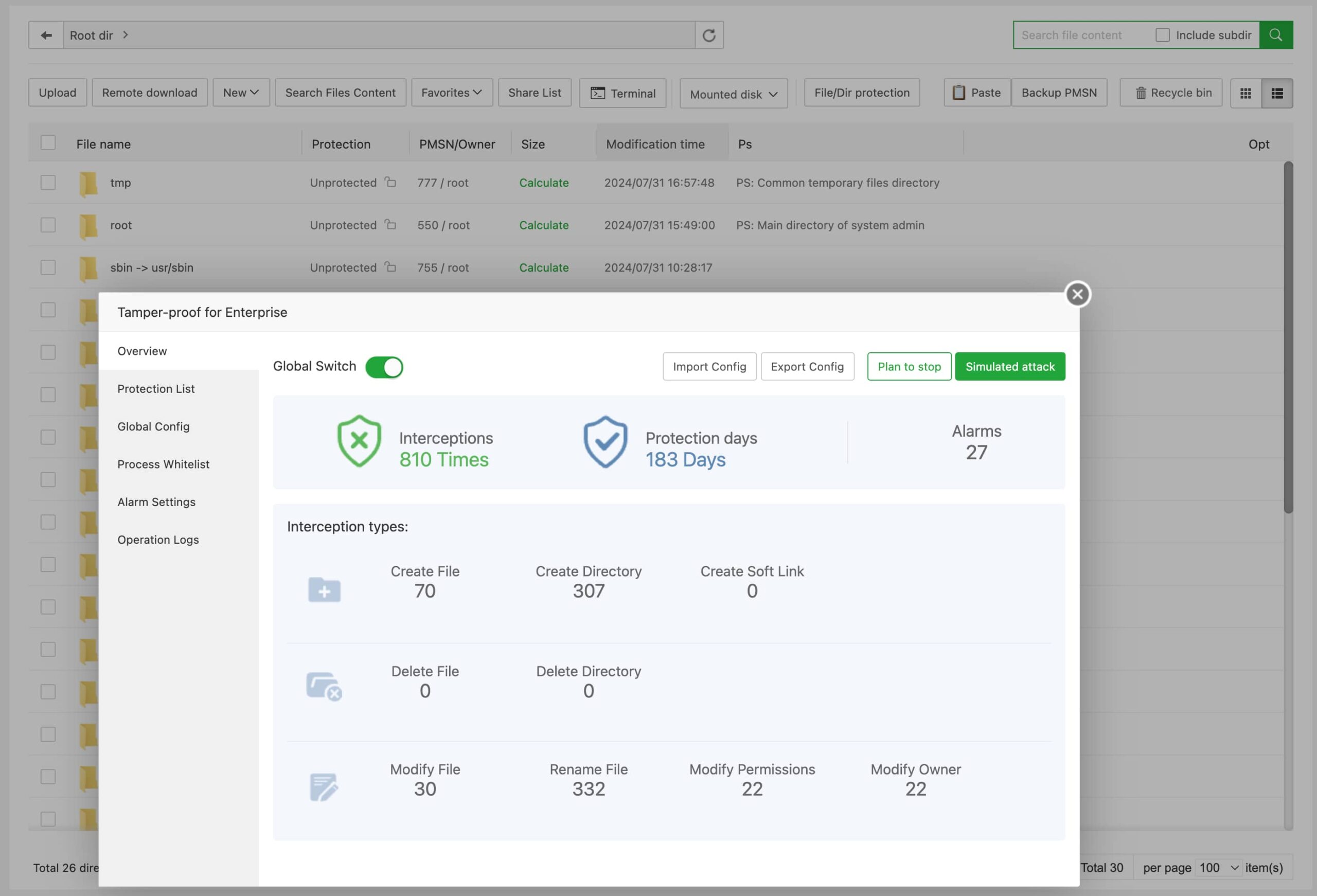Open the Terminal
The height and width of the screenshot is (896, 1317).
(622, 93)
